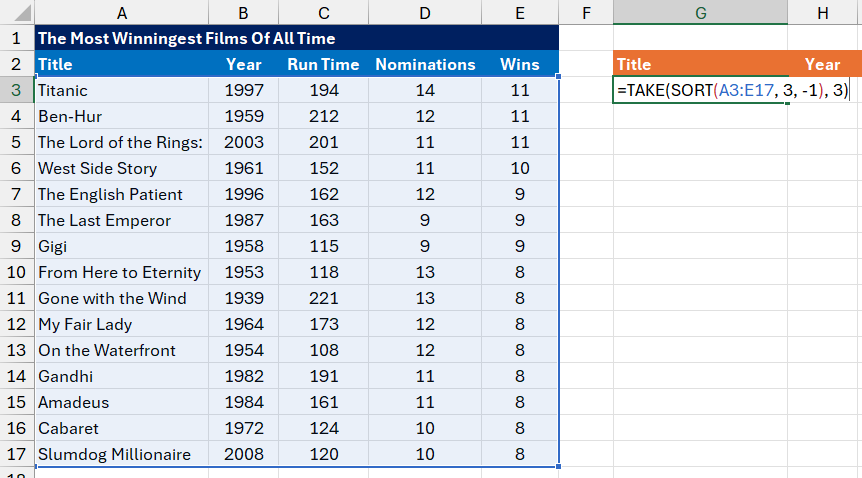Select column F header
The image size is (862, 478).
point(586,13)
